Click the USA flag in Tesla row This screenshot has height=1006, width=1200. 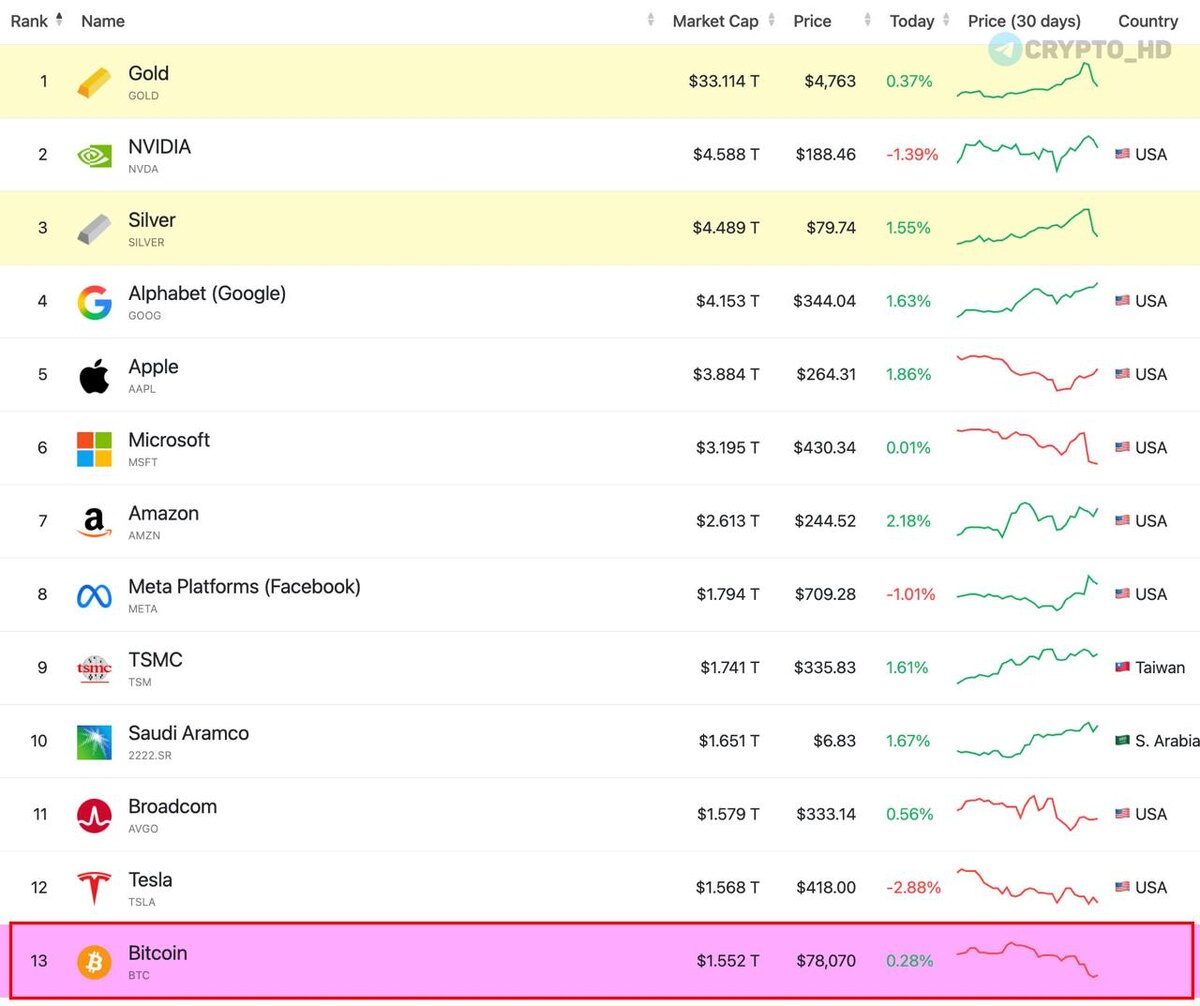click(x=1122, y=887)
